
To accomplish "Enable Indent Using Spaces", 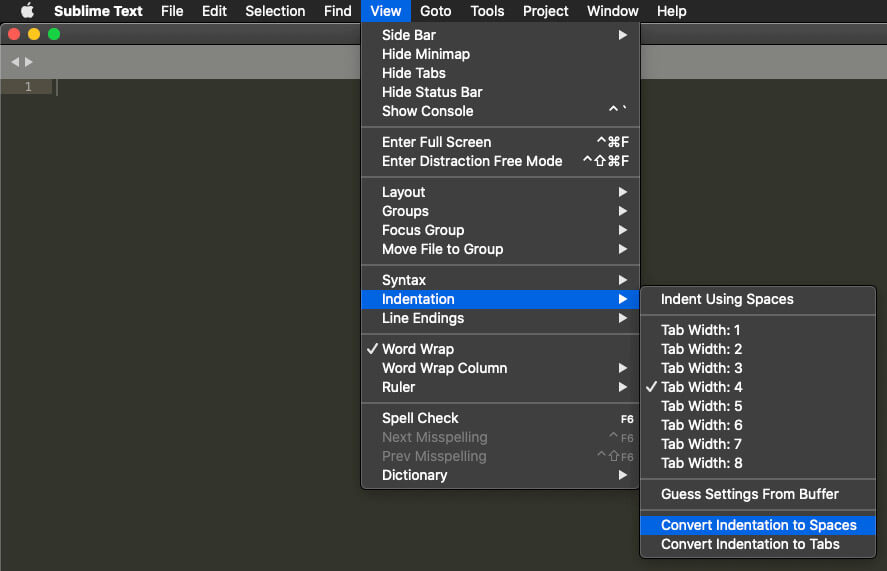I will 727,299.
